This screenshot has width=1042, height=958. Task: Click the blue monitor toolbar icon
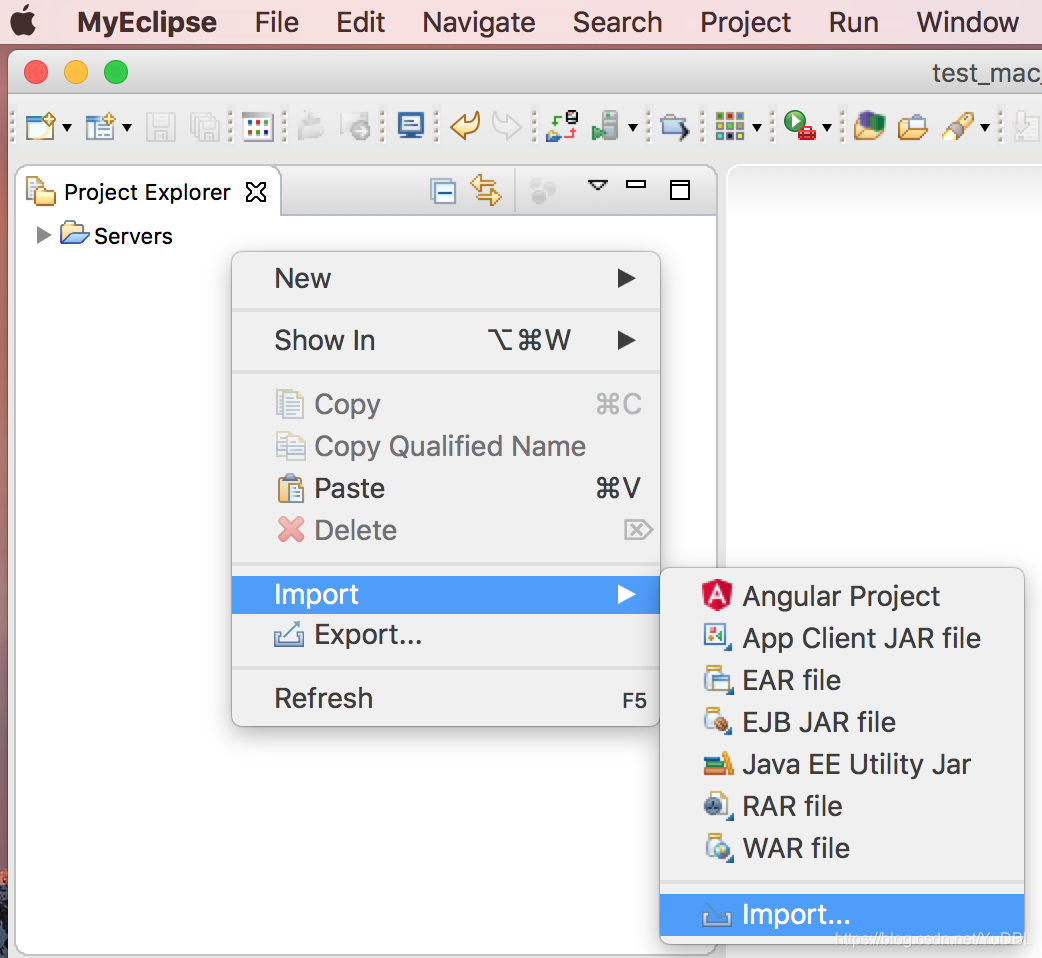point(411,126)
